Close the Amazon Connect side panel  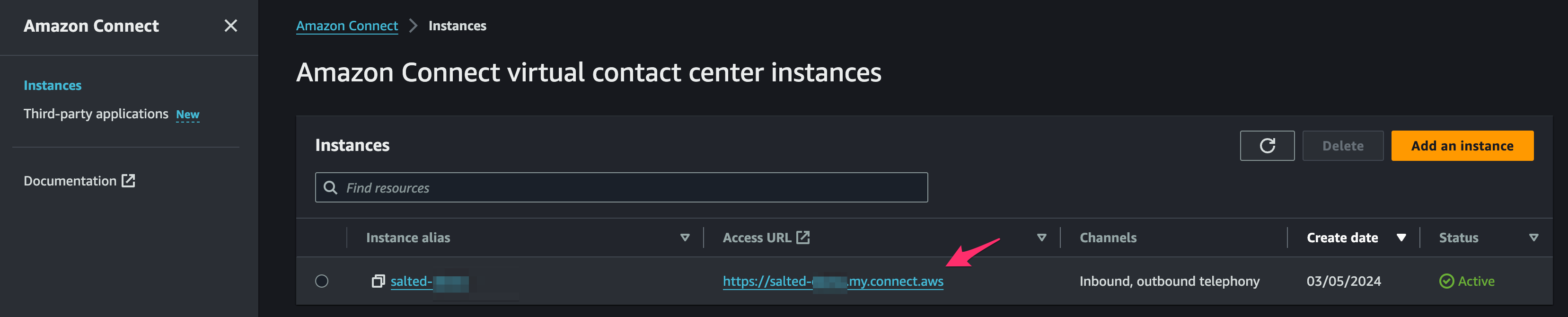231,26
